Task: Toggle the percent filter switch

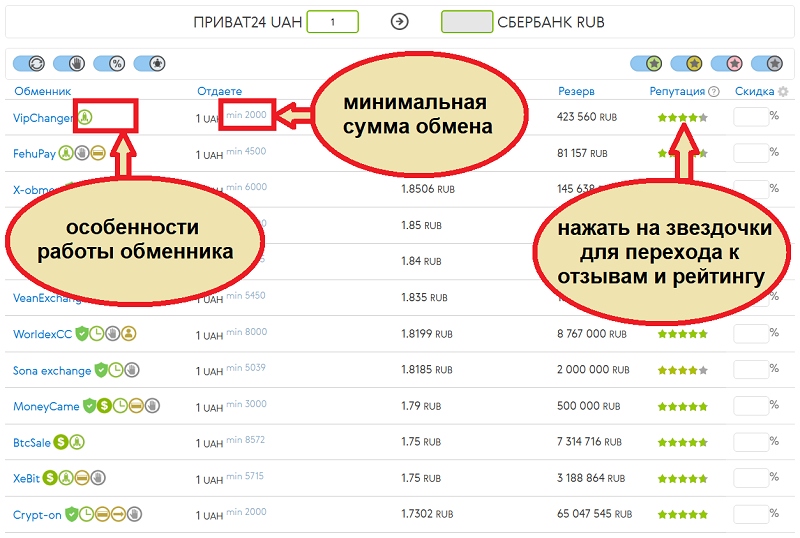Action: pos(109,63)
